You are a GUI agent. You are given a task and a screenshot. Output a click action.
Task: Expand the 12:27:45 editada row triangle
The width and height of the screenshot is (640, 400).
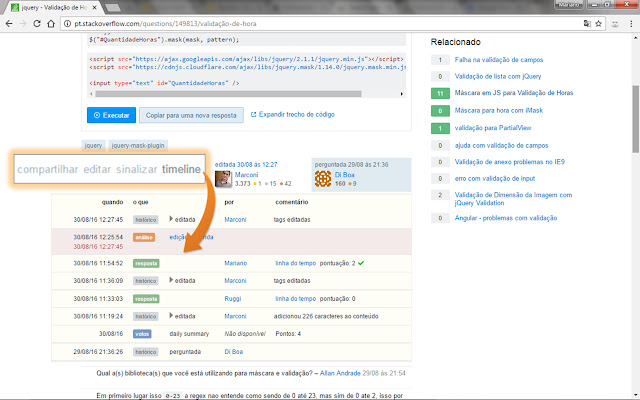point(171,219)
